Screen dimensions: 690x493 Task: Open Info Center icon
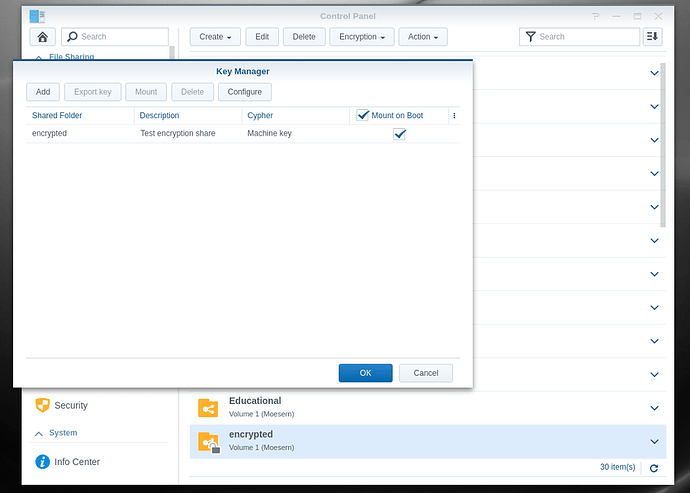42,462
